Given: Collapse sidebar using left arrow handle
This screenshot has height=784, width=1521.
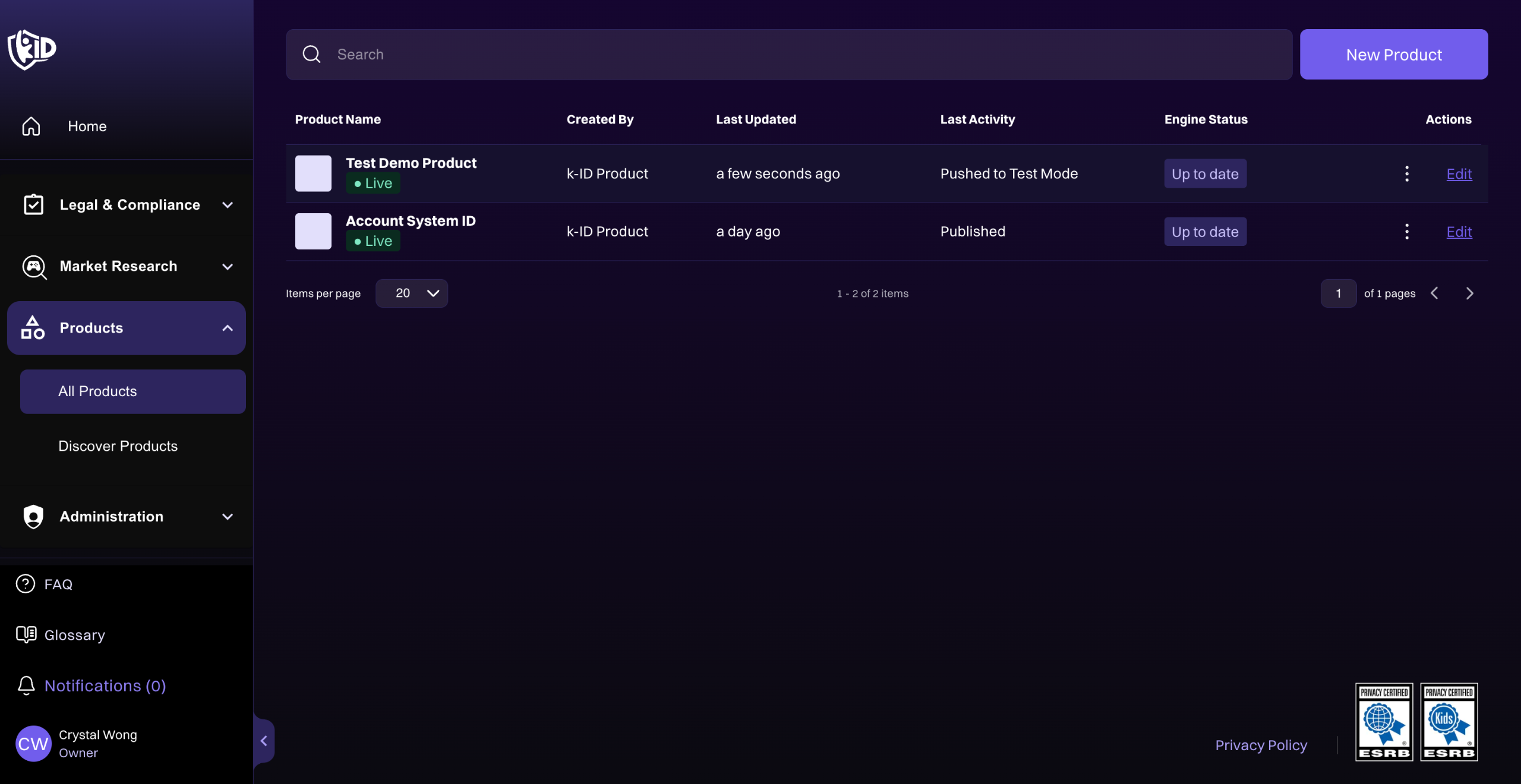Looking at the screenshot, I should 264,741.
